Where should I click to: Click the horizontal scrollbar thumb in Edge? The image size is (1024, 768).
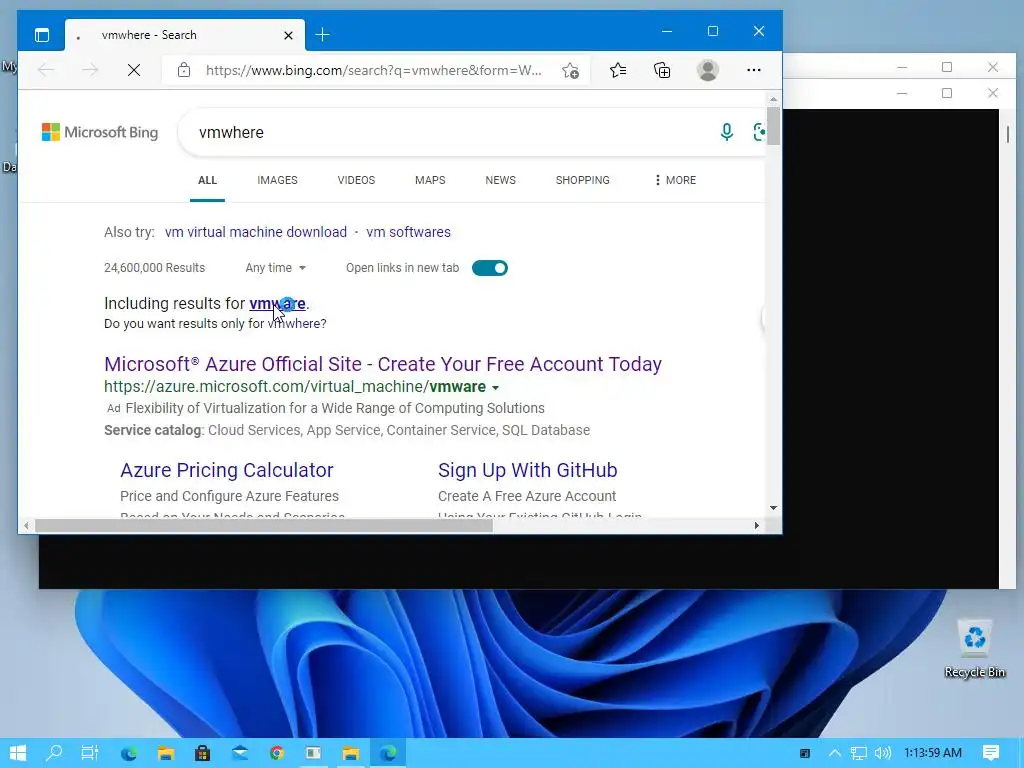click(x=264, y=526)
